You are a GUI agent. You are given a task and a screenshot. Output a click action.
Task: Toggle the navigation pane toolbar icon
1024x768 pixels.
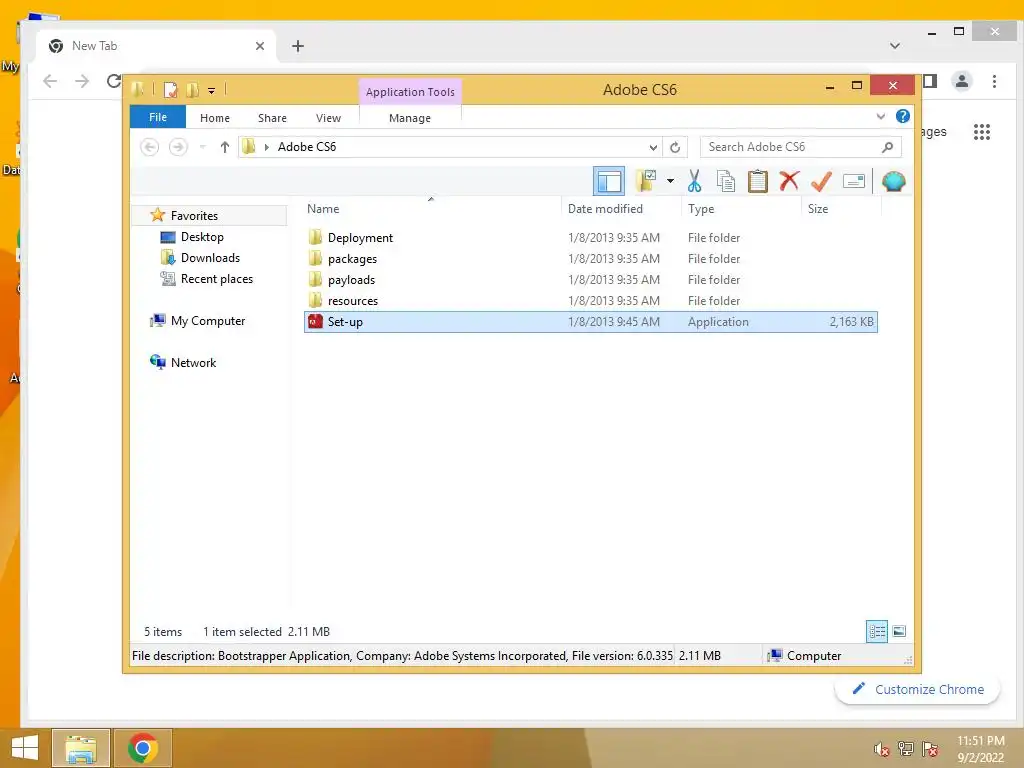pos(609,181)
